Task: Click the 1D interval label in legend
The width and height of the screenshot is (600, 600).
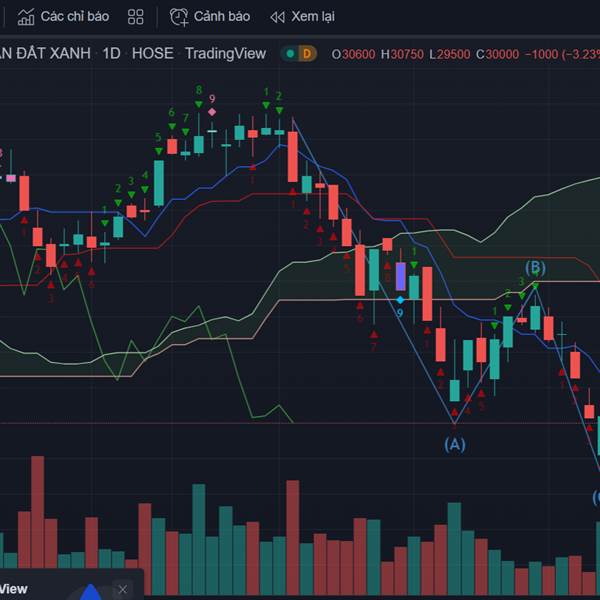Action: tap(111, 54)
